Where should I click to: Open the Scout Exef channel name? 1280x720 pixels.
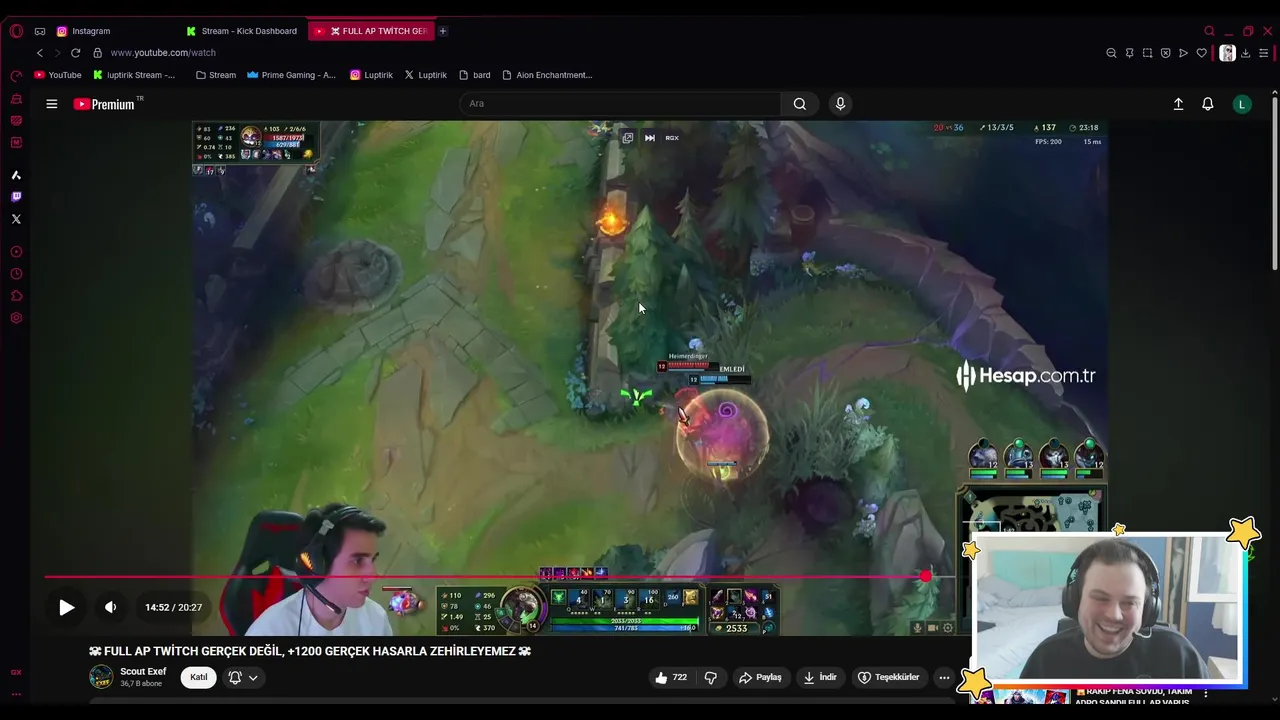coord(143,672)
